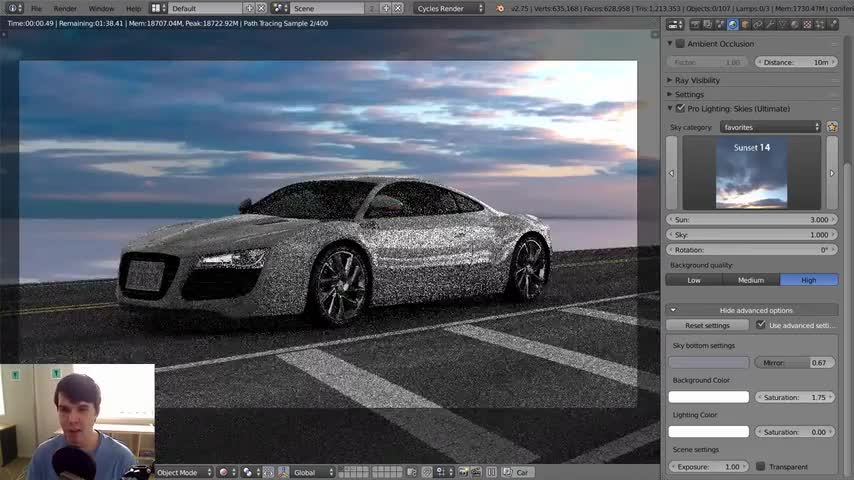Open the Object Constraints chain icon
This screenshot has width=854, height=480.
coord(758,25)
